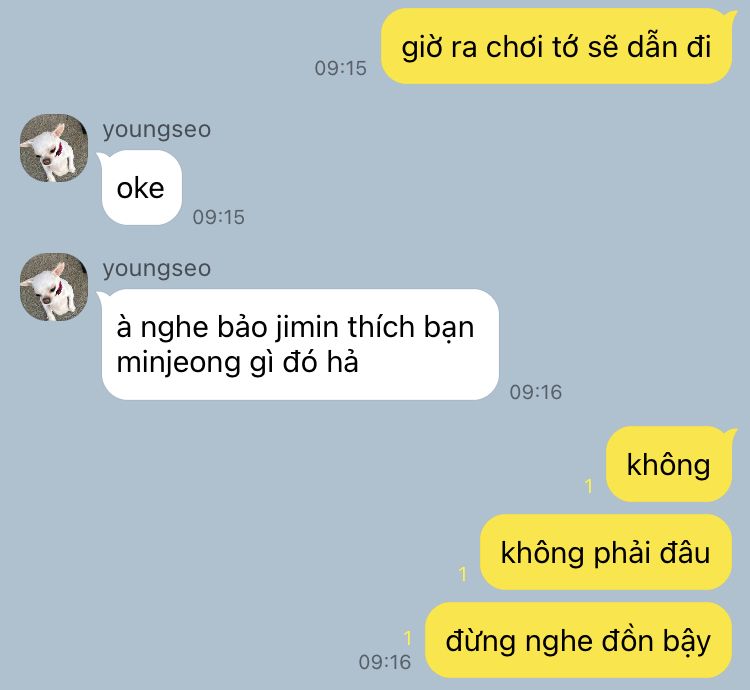Select the yellow bubble 'giờ ra chơi tớ sẽ dẫn đi'
The height and width of the screenshot is (690, 750).
click(557, 46)
